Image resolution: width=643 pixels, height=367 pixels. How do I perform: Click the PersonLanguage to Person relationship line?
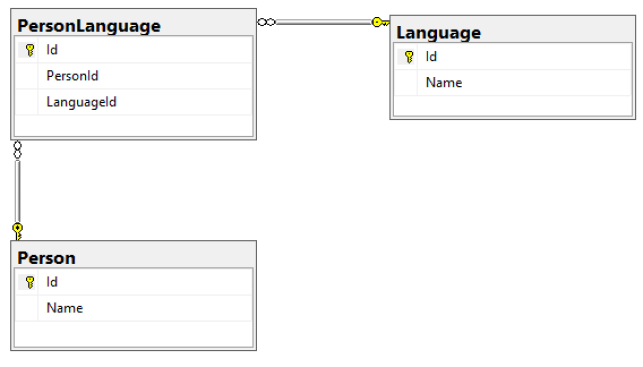coord(18,191)
